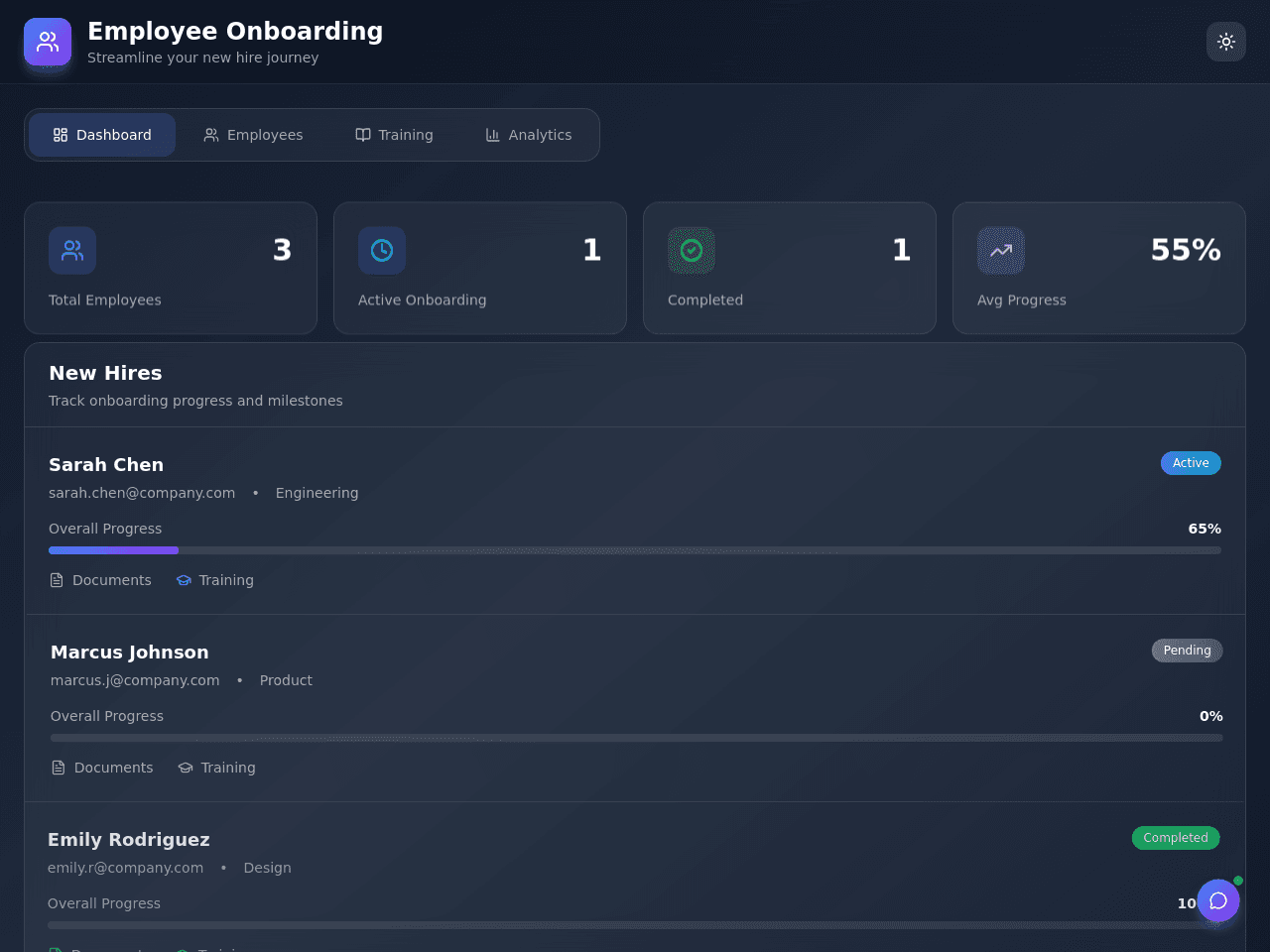
Task: Click the Design department label
Action: (268, 868)
